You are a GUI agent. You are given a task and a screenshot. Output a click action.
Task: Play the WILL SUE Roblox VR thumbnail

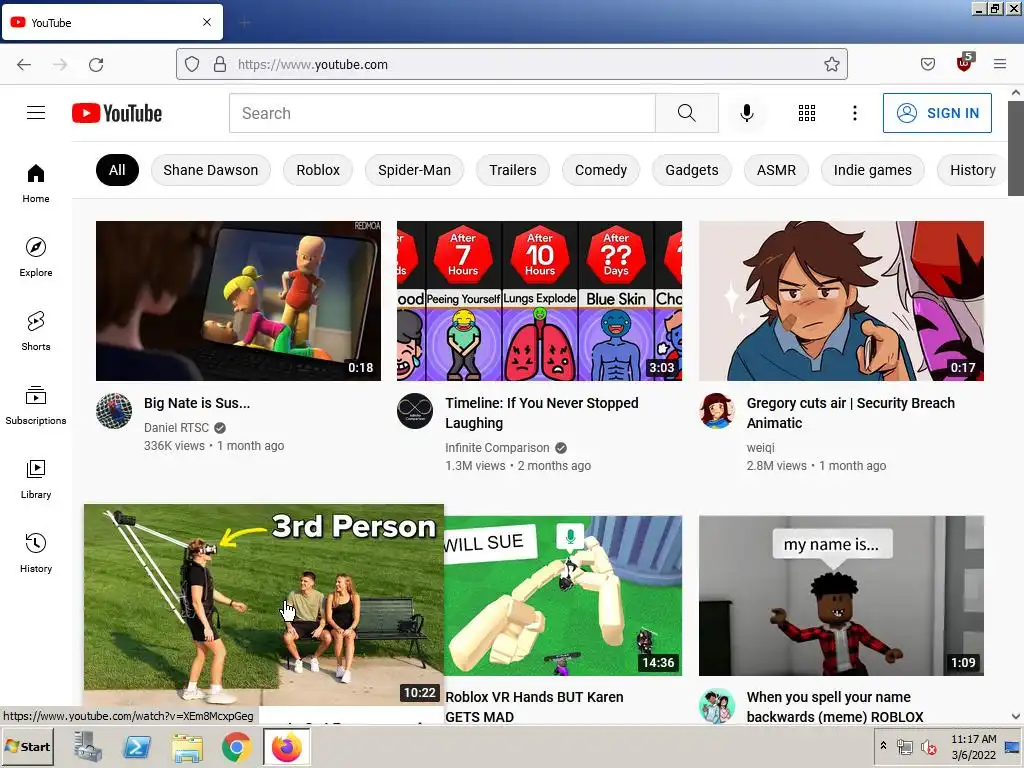(x=563, y=596)
